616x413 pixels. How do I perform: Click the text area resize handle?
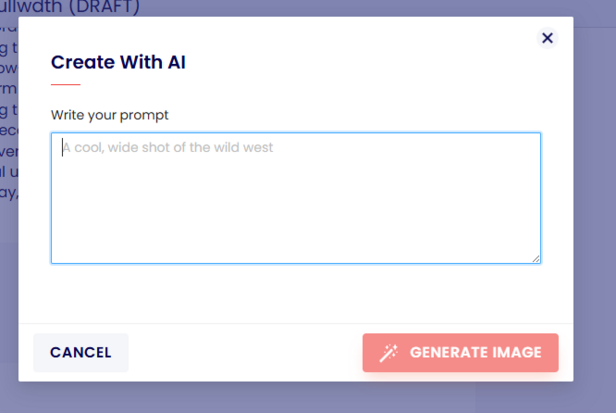pyautogui.click(x=536, y=258)
